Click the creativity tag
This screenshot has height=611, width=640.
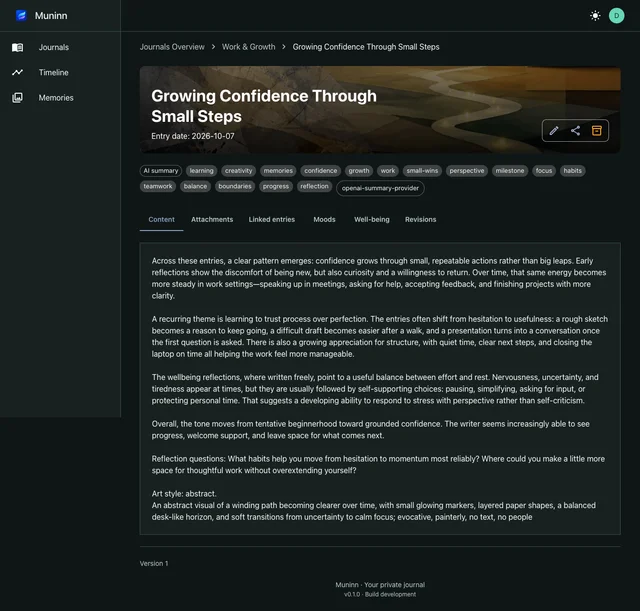[238, 171]
